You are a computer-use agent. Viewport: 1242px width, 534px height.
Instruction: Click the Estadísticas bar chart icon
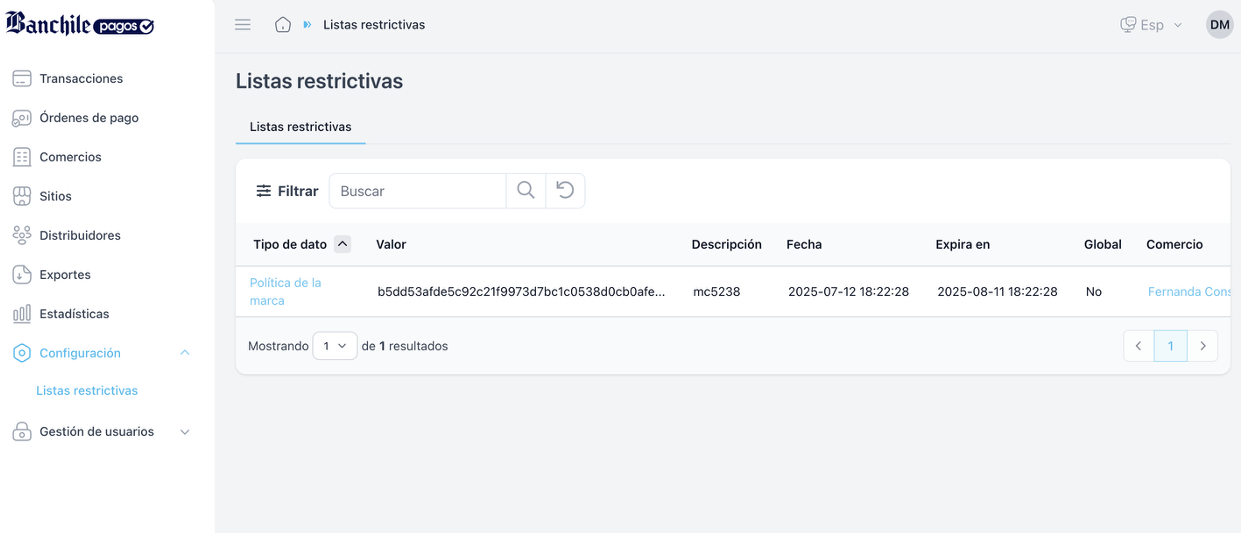[22, 314]
